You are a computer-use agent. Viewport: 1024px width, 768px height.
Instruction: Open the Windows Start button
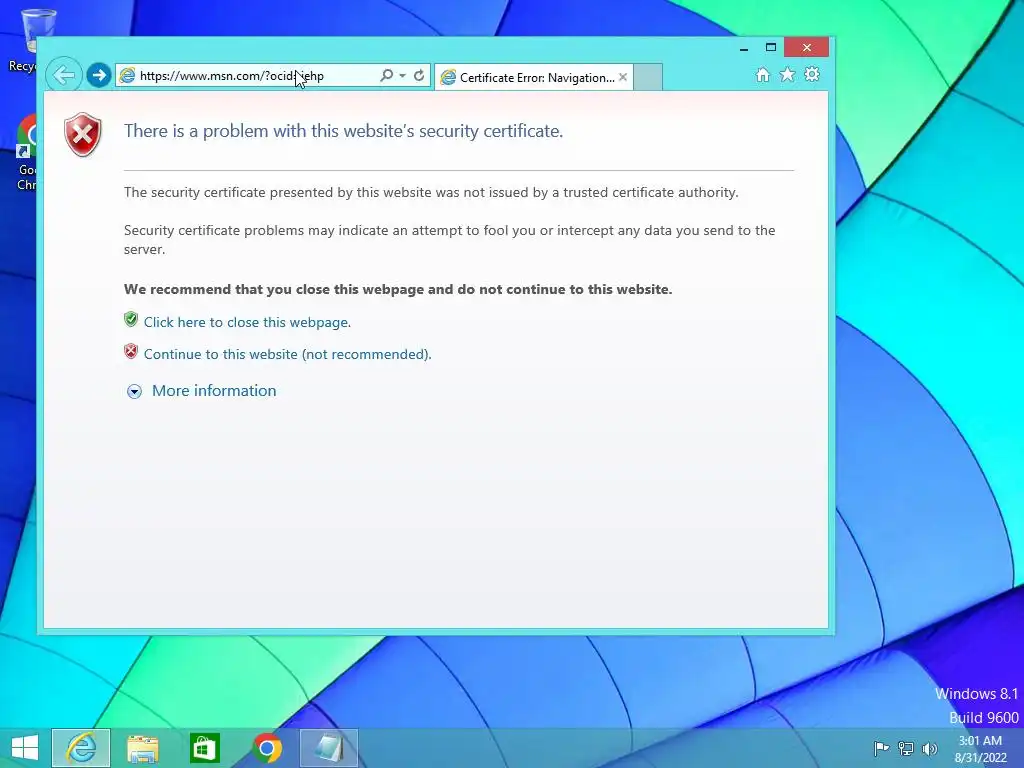pos(25,748)
